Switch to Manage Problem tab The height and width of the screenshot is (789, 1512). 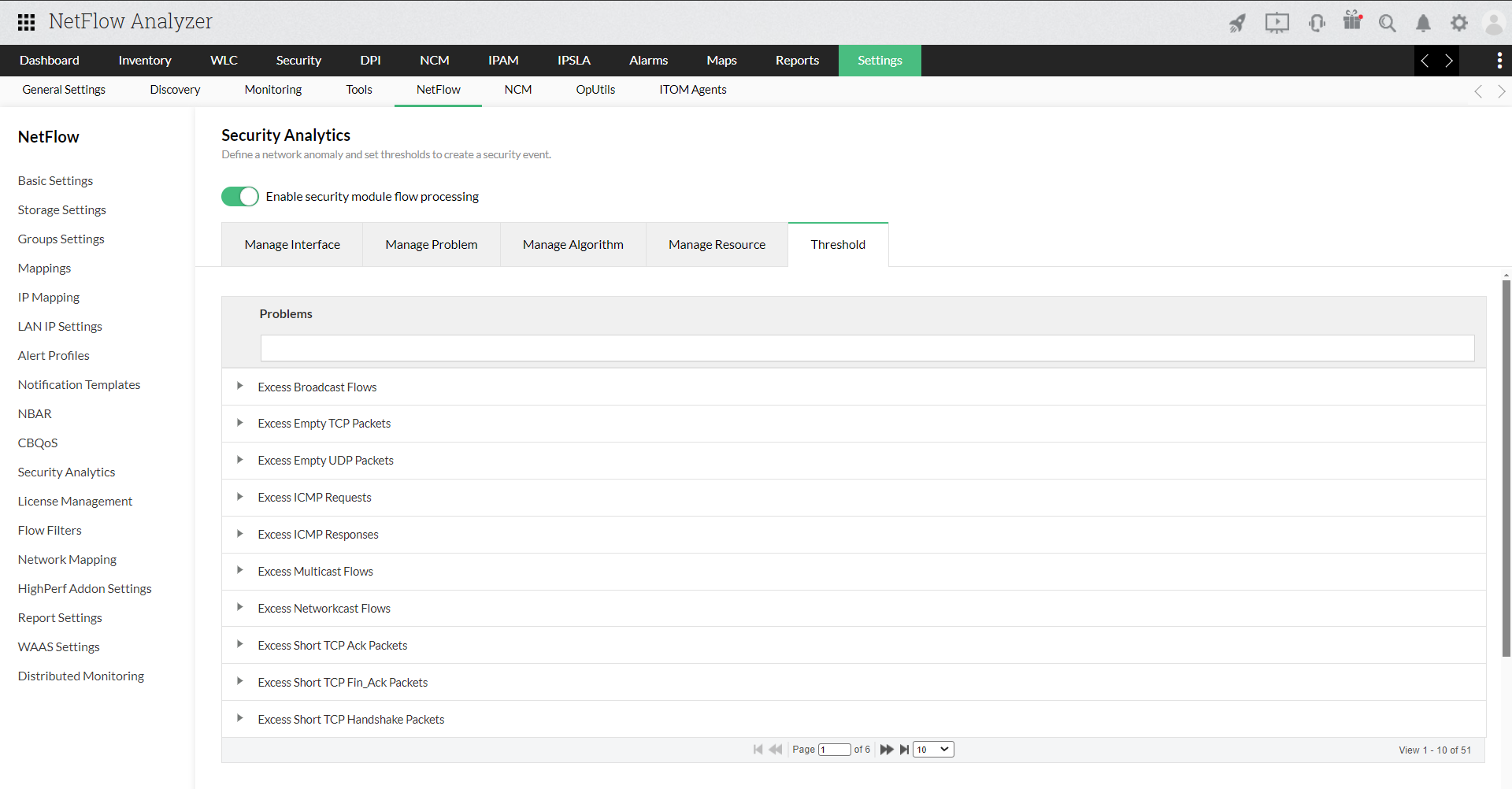(x=432, y=245)
